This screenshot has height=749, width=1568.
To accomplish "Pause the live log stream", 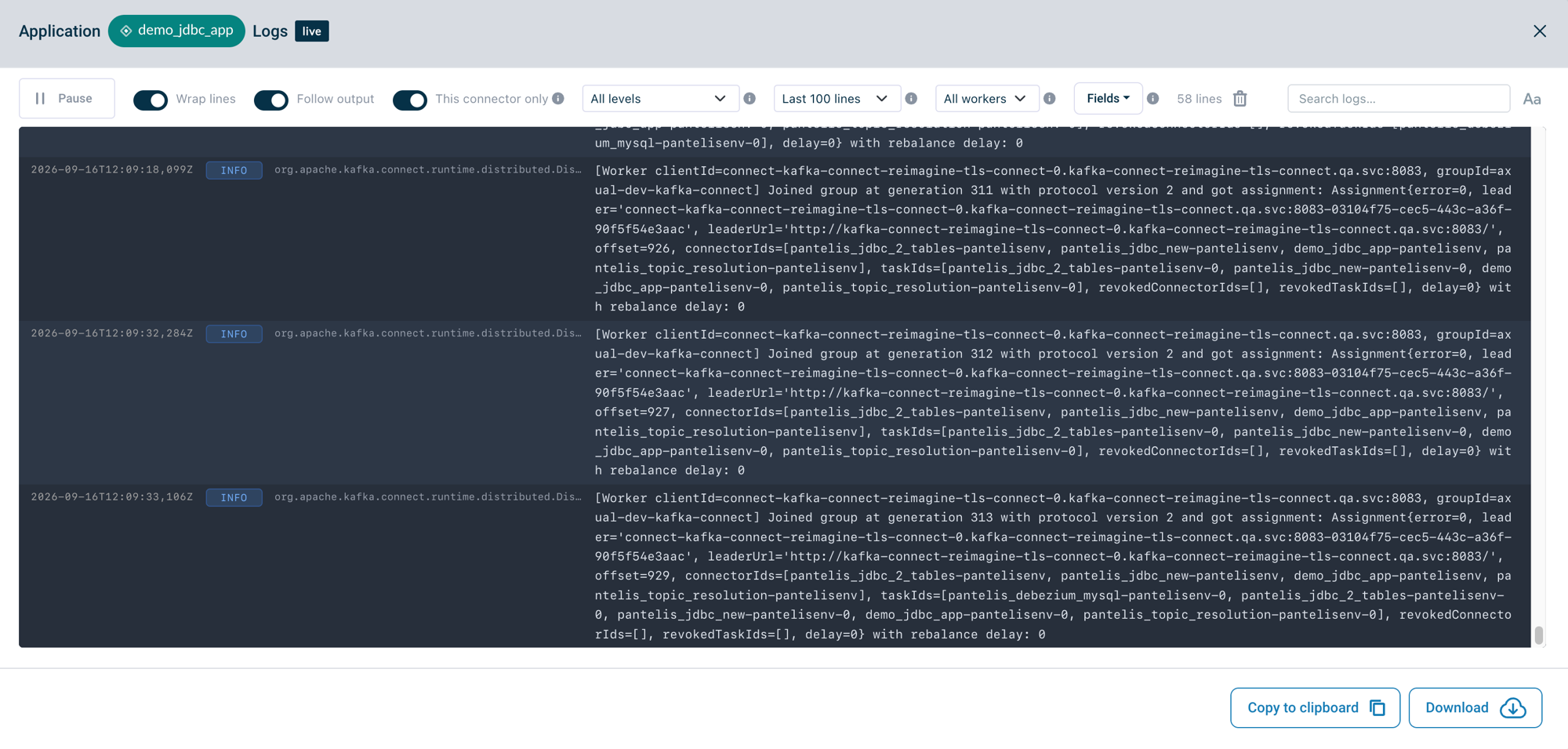I will 67,99.
